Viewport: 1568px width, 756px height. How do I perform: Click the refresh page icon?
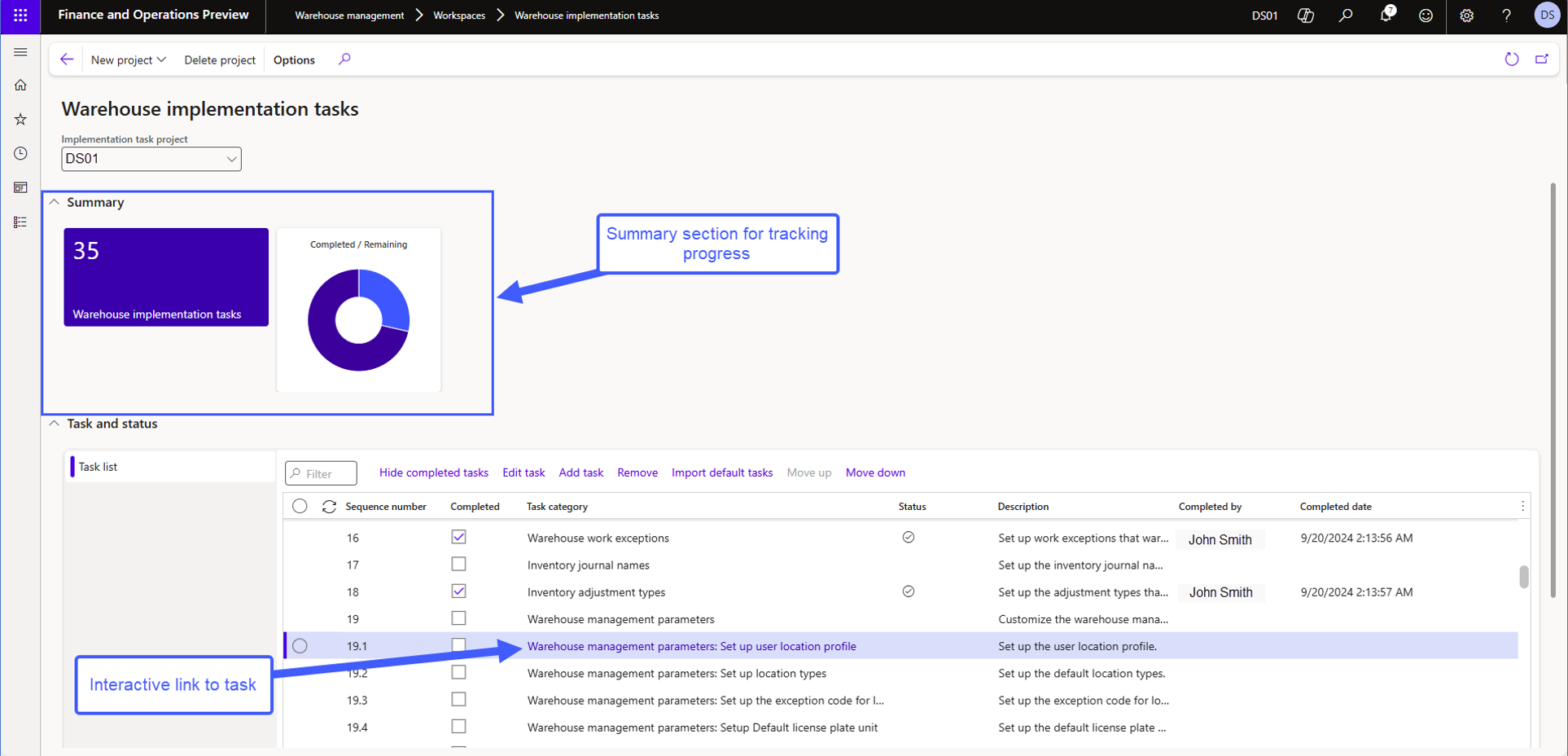[1511, 59]
